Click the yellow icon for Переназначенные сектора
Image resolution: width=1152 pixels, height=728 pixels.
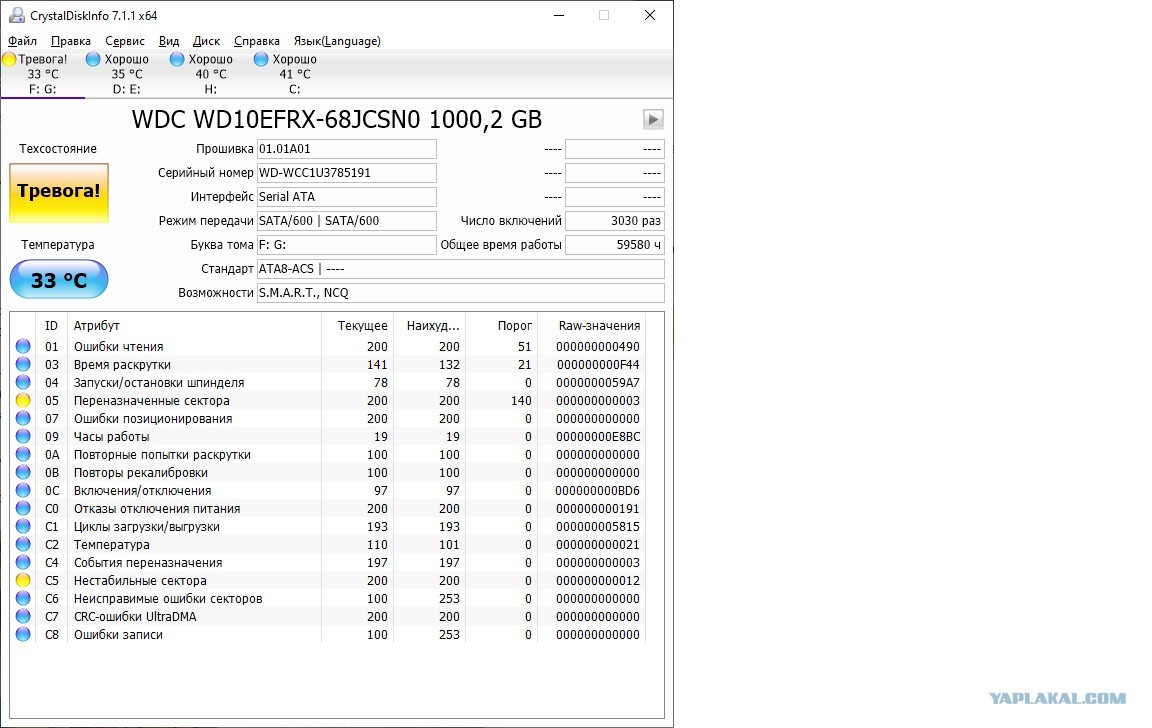24,400
